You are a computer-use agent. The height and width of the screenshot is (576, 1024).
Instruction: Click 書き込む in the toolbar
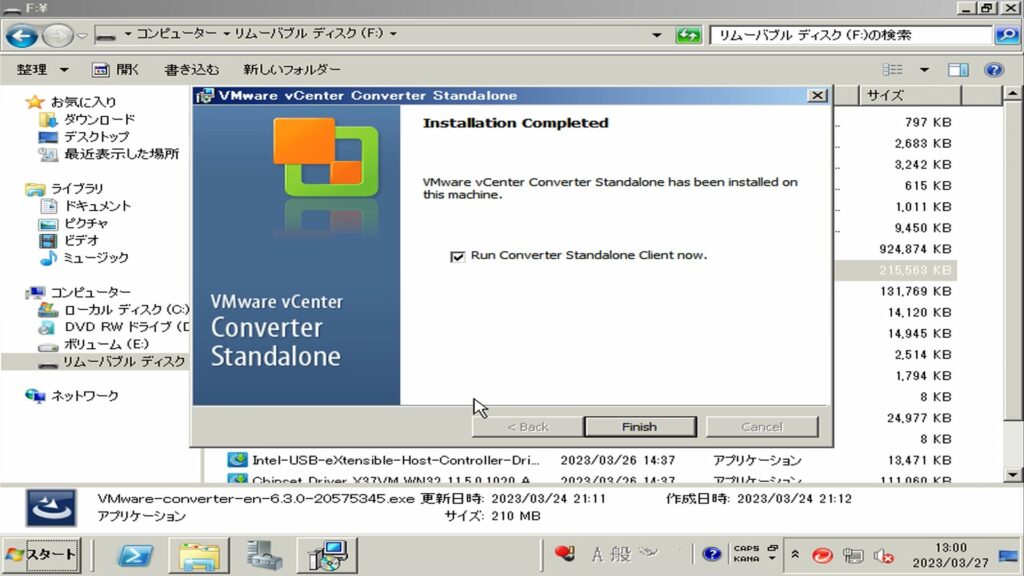(191, 69)
